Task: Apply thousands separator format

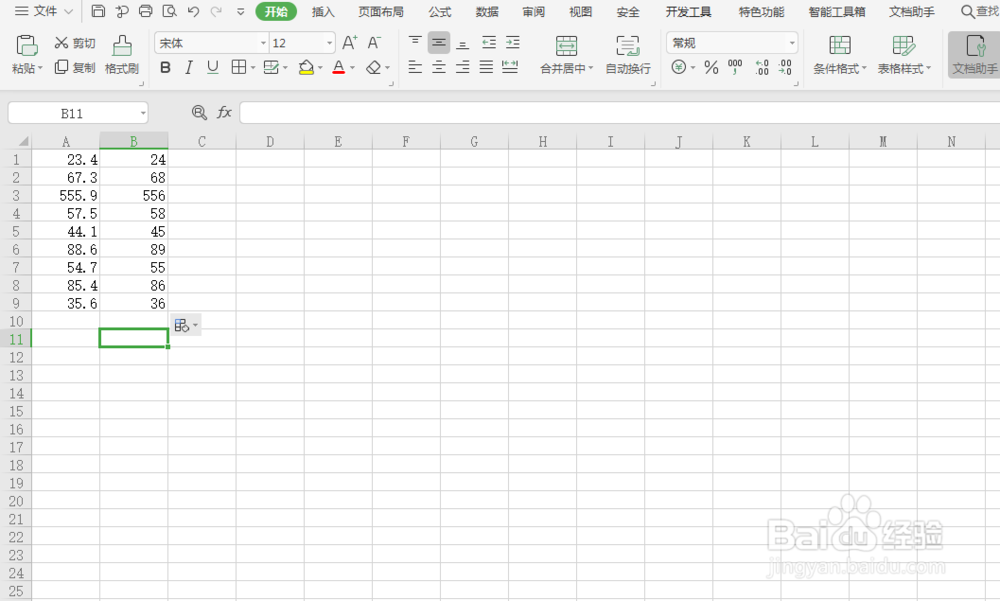Action: pyautogui.click(x=735, y=67)
